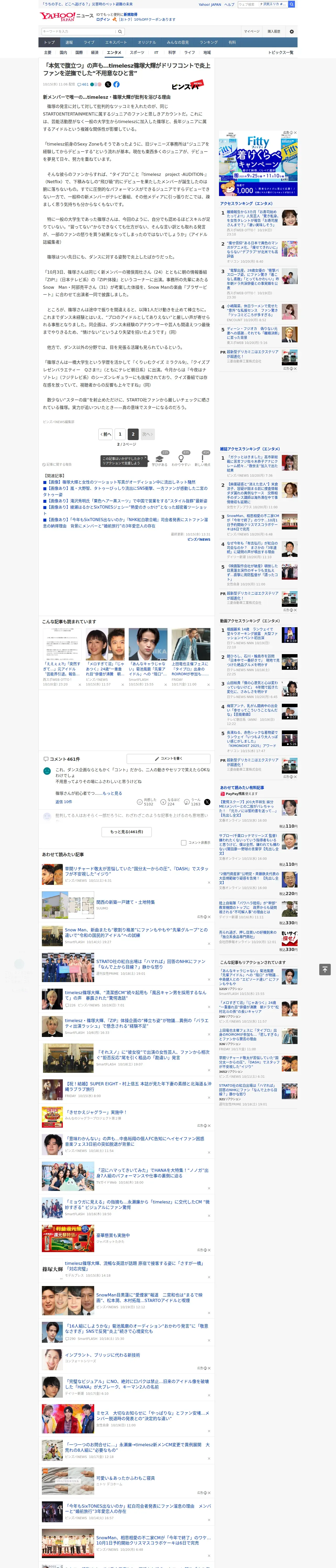Focus the キーワードを入力 search field

[78, 32]
